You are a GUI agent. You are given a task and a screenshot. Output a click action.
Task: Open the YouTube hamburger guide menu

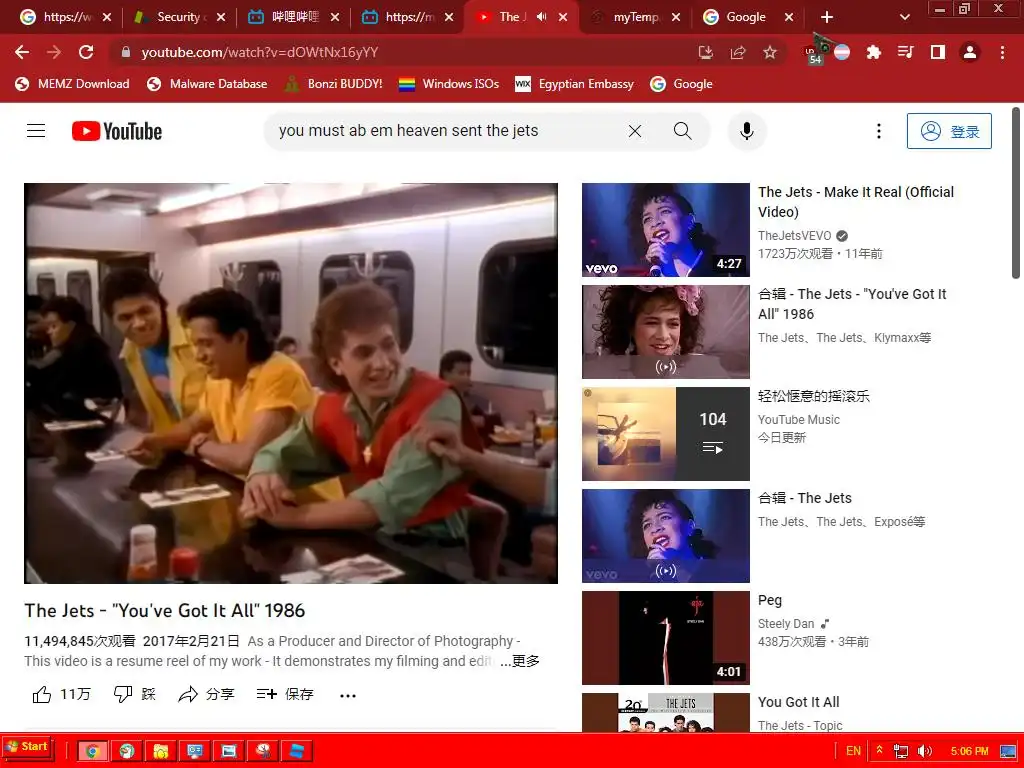pos(36,131)
